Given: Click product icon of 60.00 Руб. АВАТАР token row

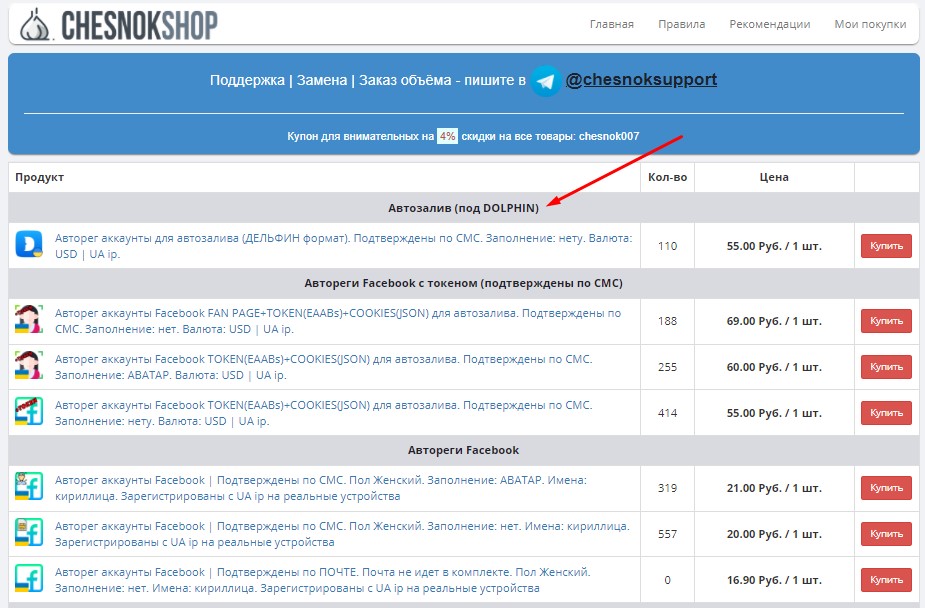Looking at the screenshot, I should [29, 366].
